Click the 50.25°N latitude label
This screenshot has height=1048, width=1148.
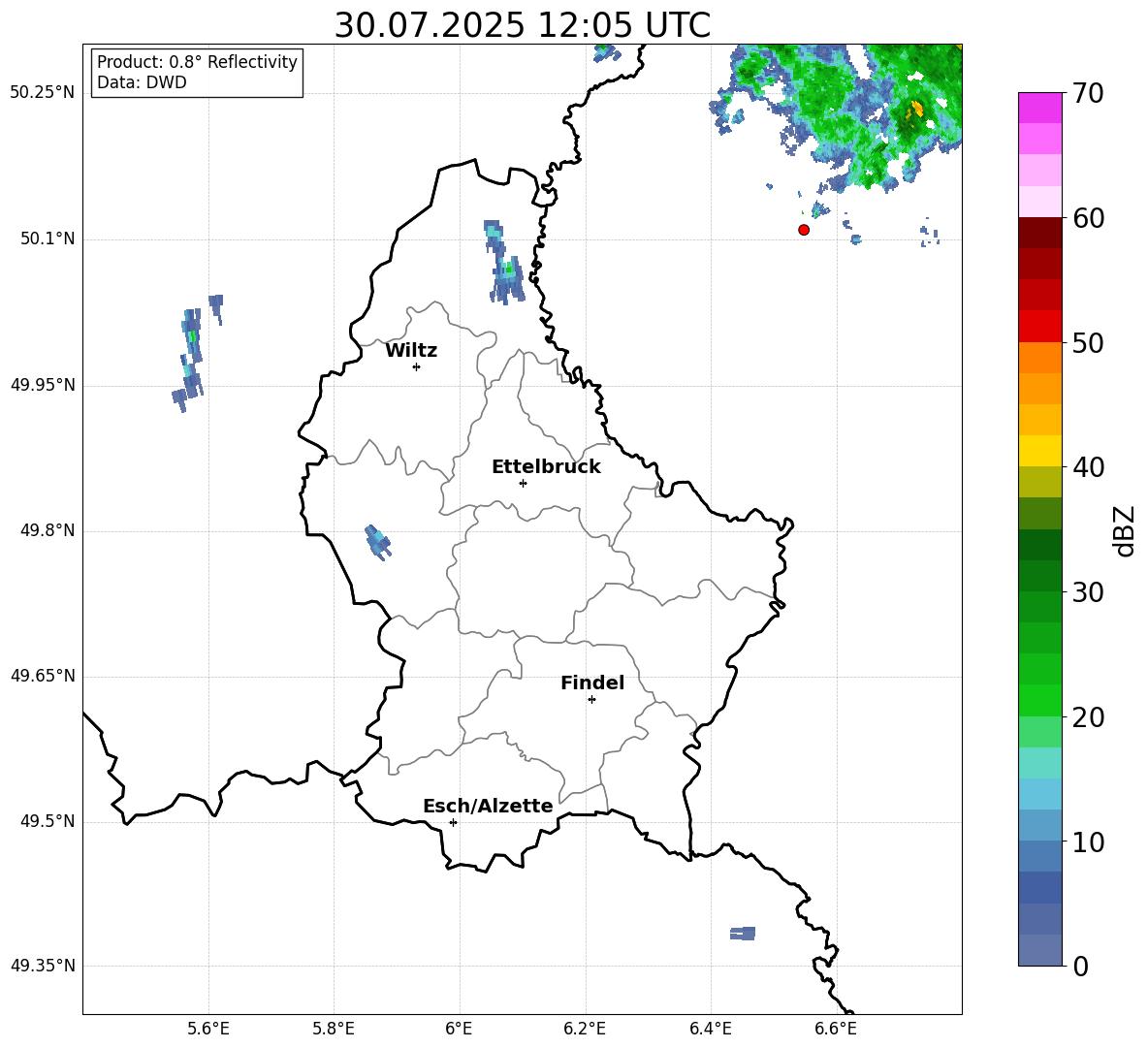[43, 93]
